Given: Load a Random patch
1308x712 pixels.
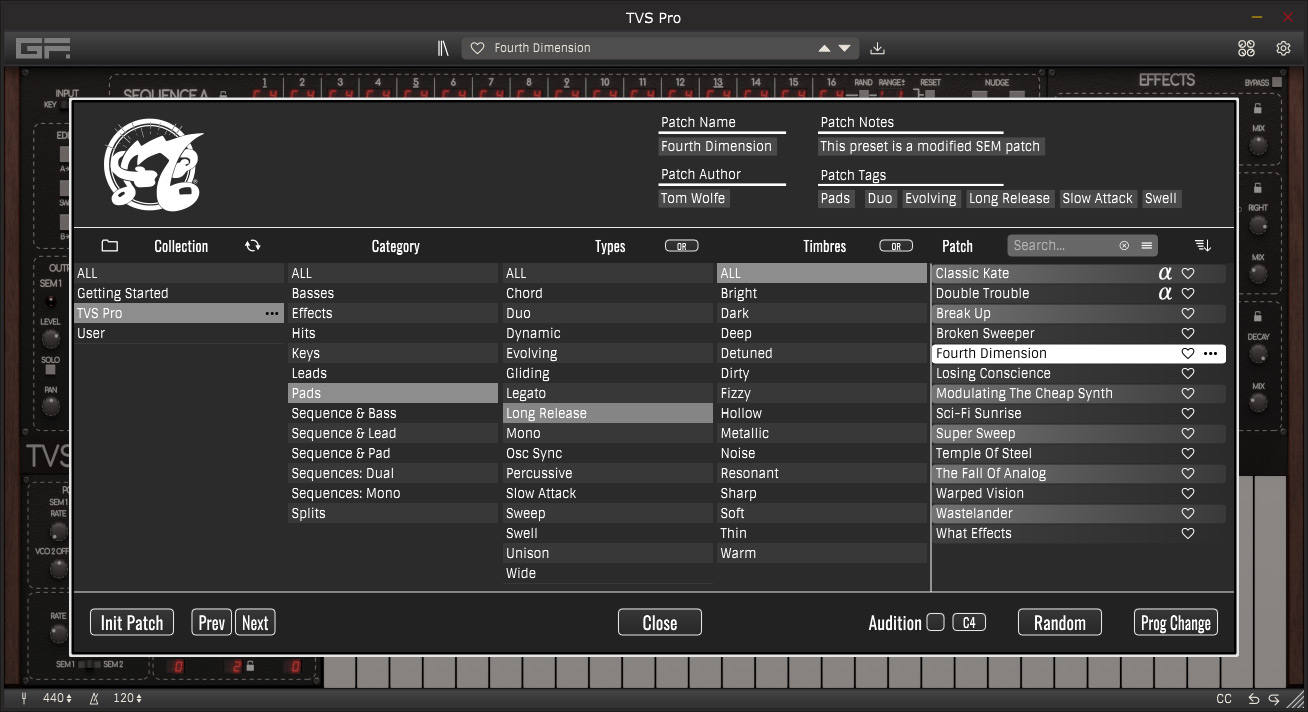Looking at the screenshot, I should pyautogui.click(x=1060, y=623).
